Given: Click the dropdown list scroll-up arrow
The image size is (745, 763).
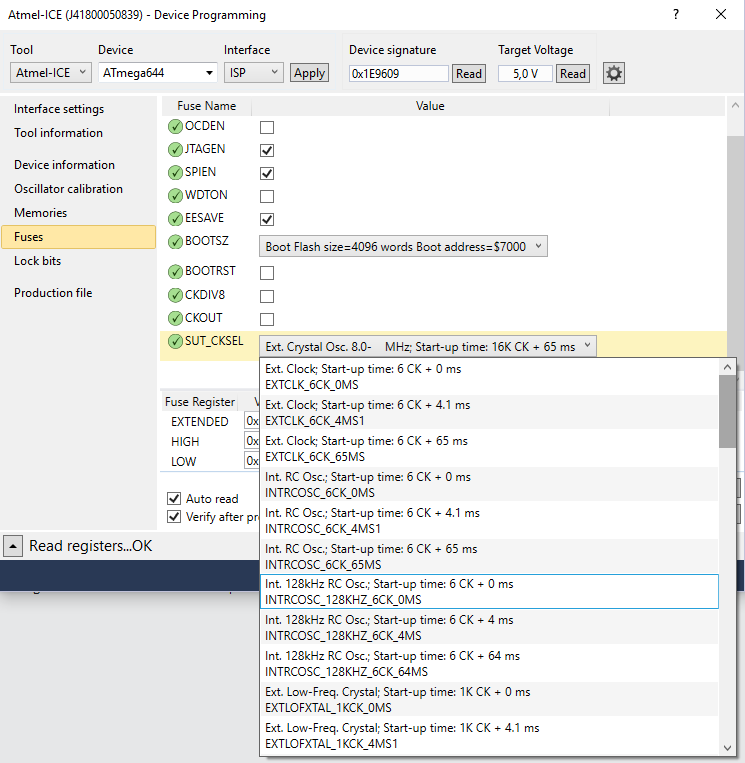Looking at the screenshot, I should 727,367.
